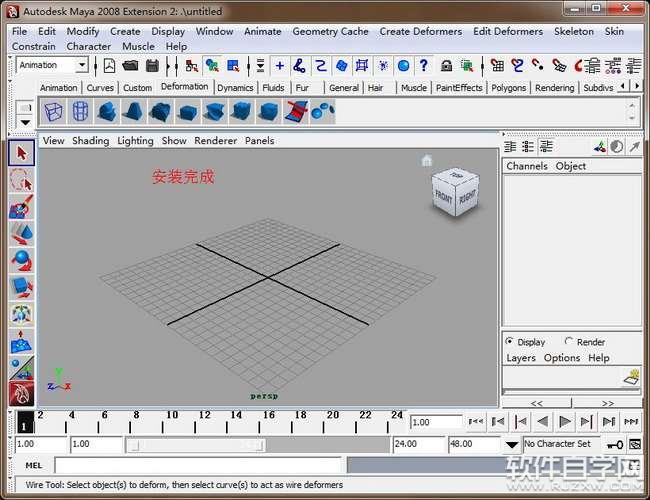Click the current time field 1.00
650x500 pixels.
[435, 422]
